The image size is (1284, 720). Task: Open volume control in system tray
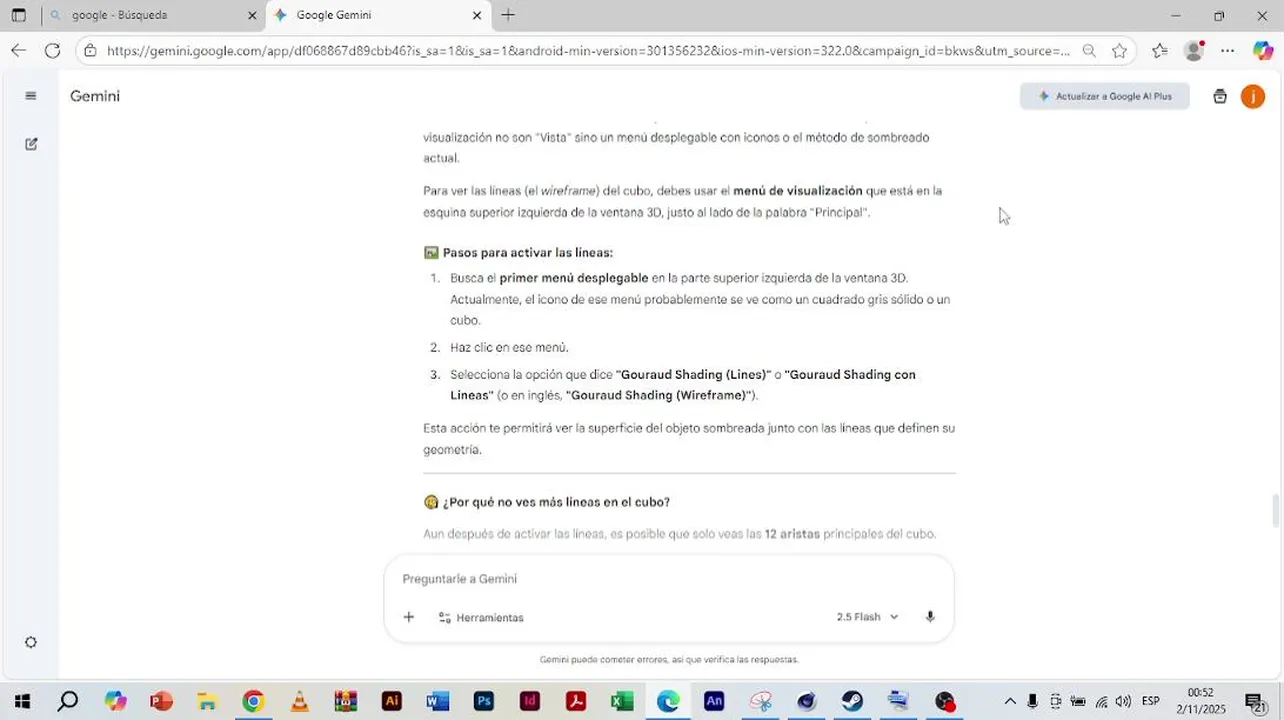coord(1123,702)
